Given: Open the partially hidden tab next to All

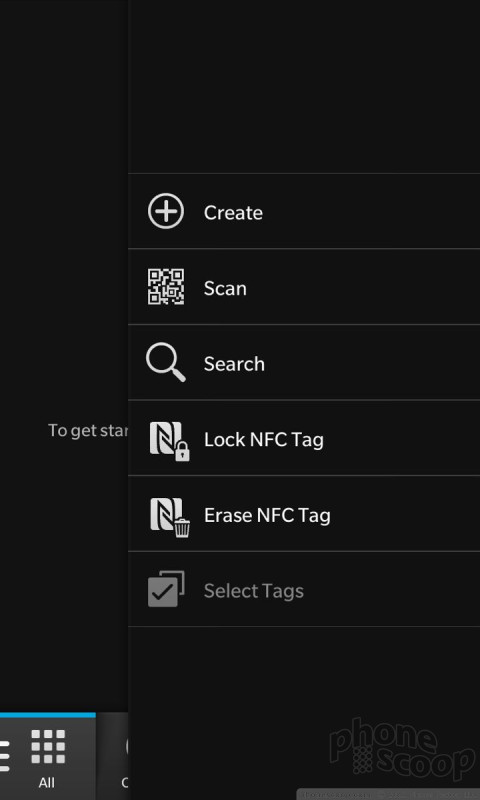Looking at the screenshot, I should pyautogui.click(x=112, y=756).
